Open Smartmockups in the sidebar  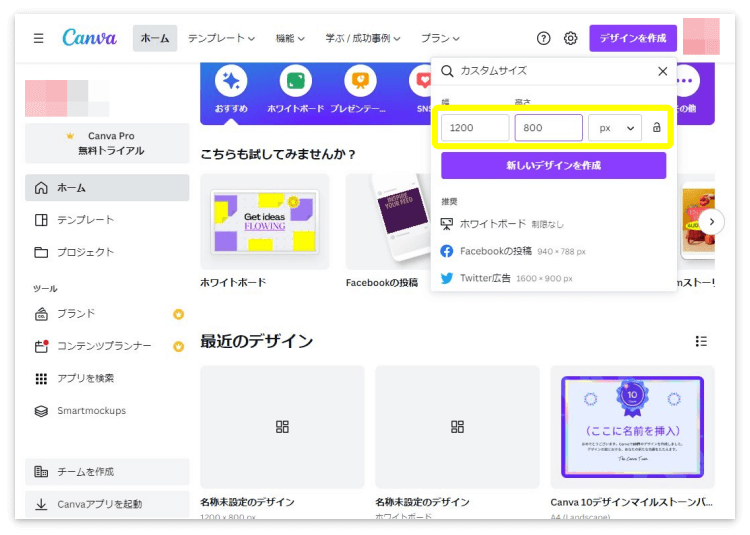point(107,411)
